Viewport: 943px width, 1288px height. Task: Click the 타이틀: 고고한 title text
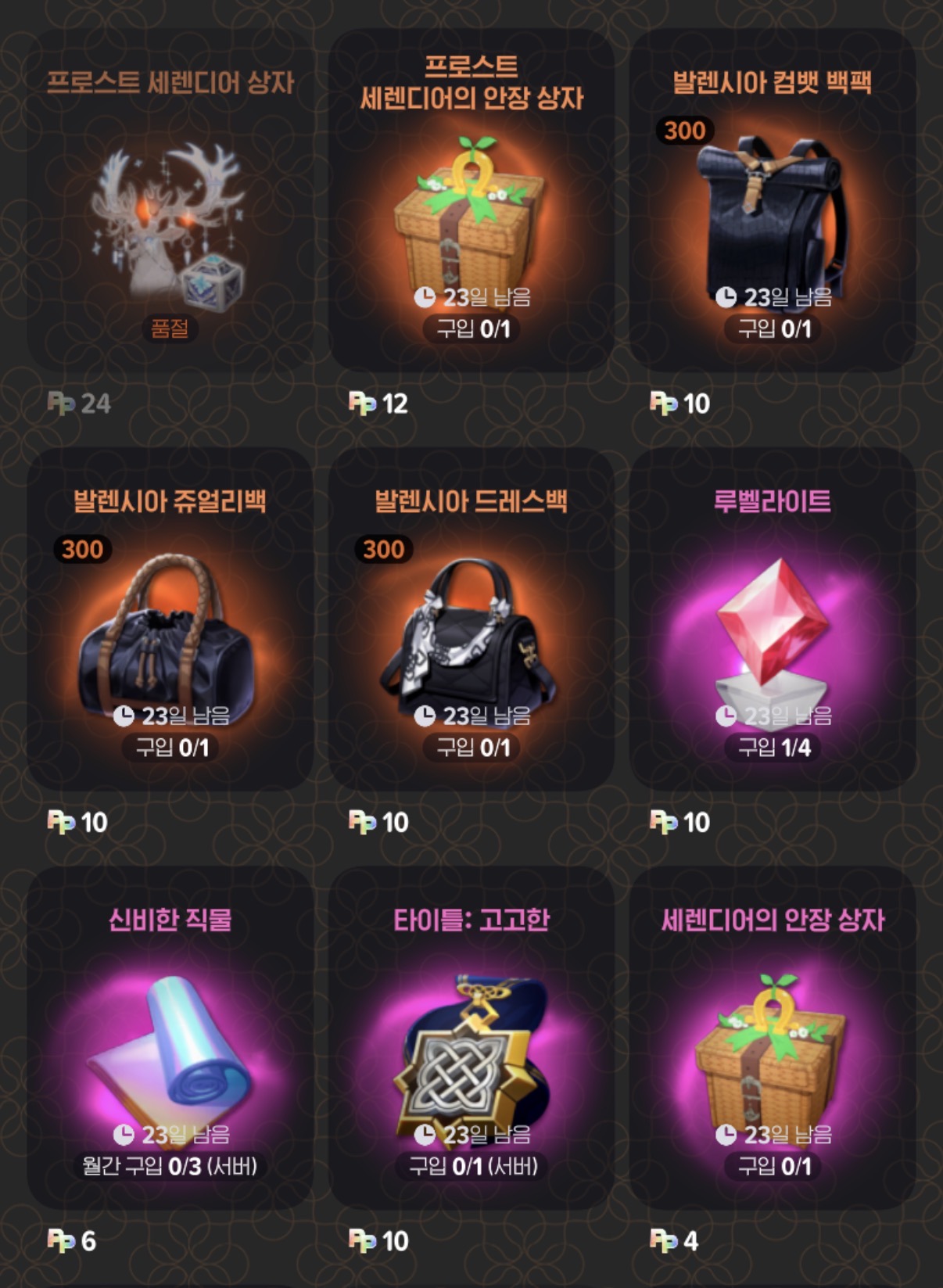tap(471, 920)
